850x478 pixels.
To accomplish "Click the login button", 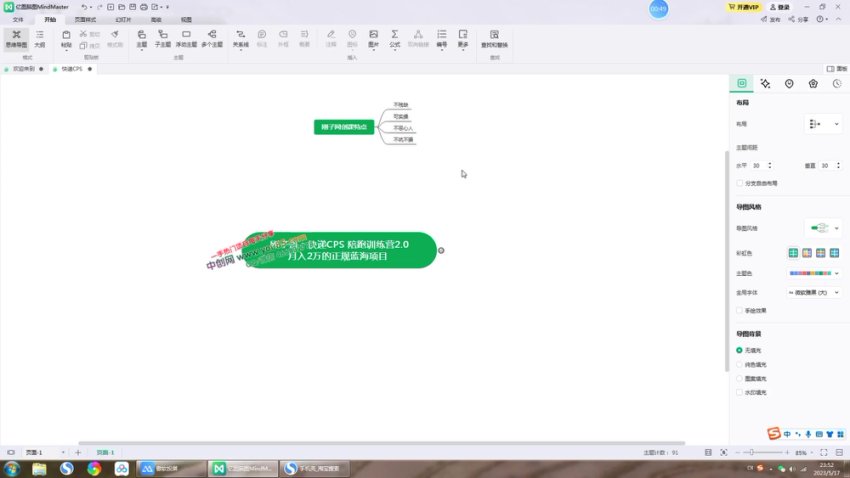I will [x=780, y=7].
